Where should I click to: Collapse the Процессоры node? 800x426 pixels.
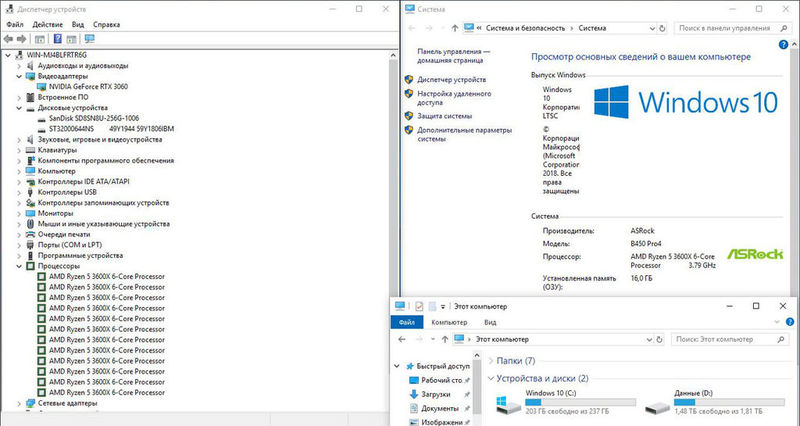[x=19, y=266]
